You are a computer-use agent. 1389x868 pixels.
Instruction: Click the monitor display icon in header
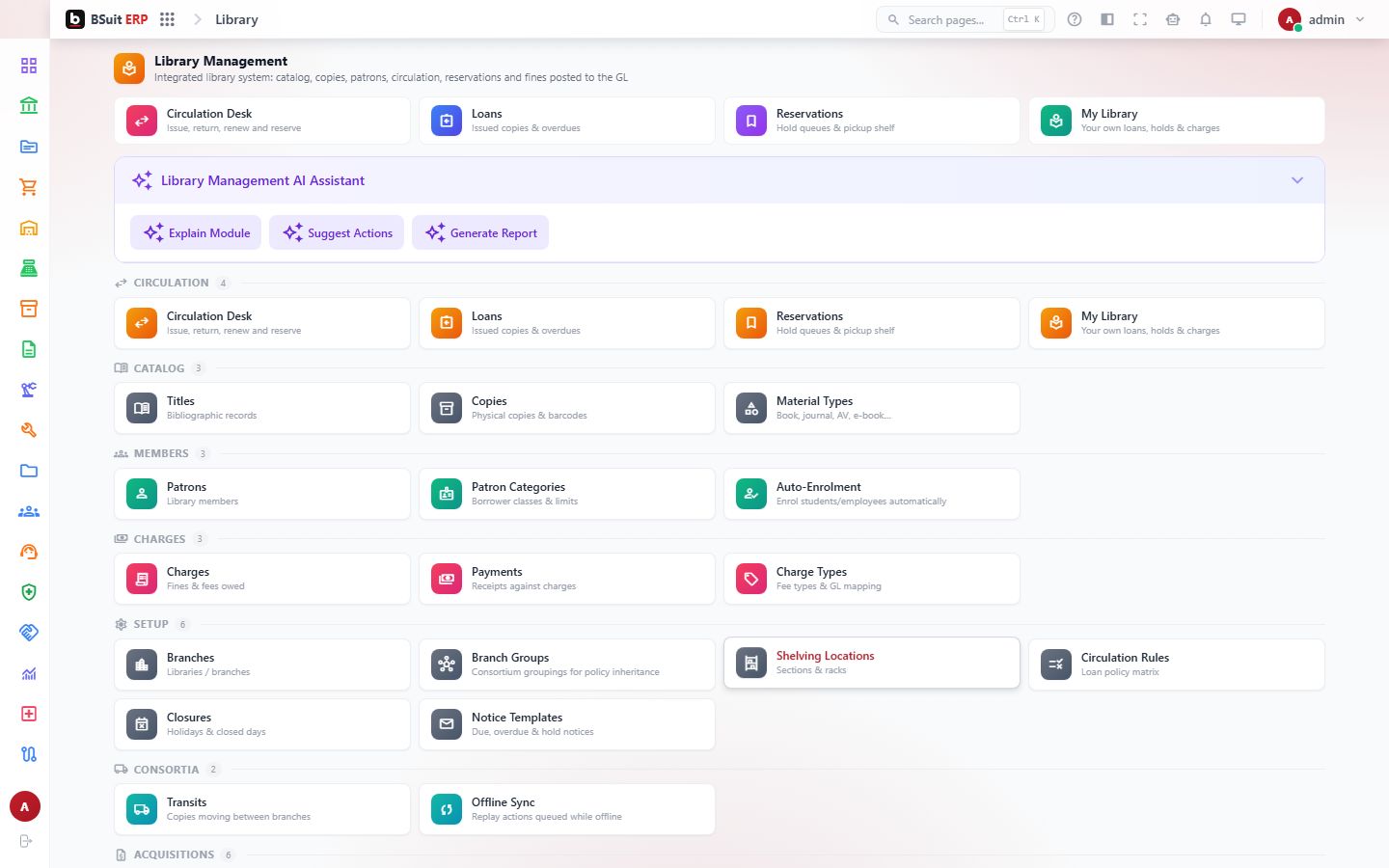[1239, 19]
